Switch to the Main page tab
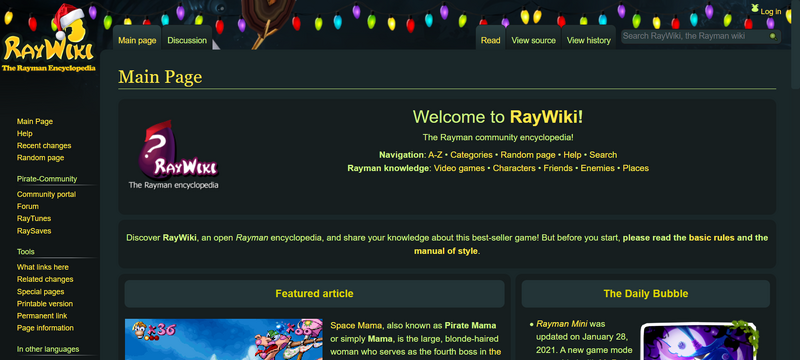The width and height of the screenshot is (800, 360). (137, 40)
